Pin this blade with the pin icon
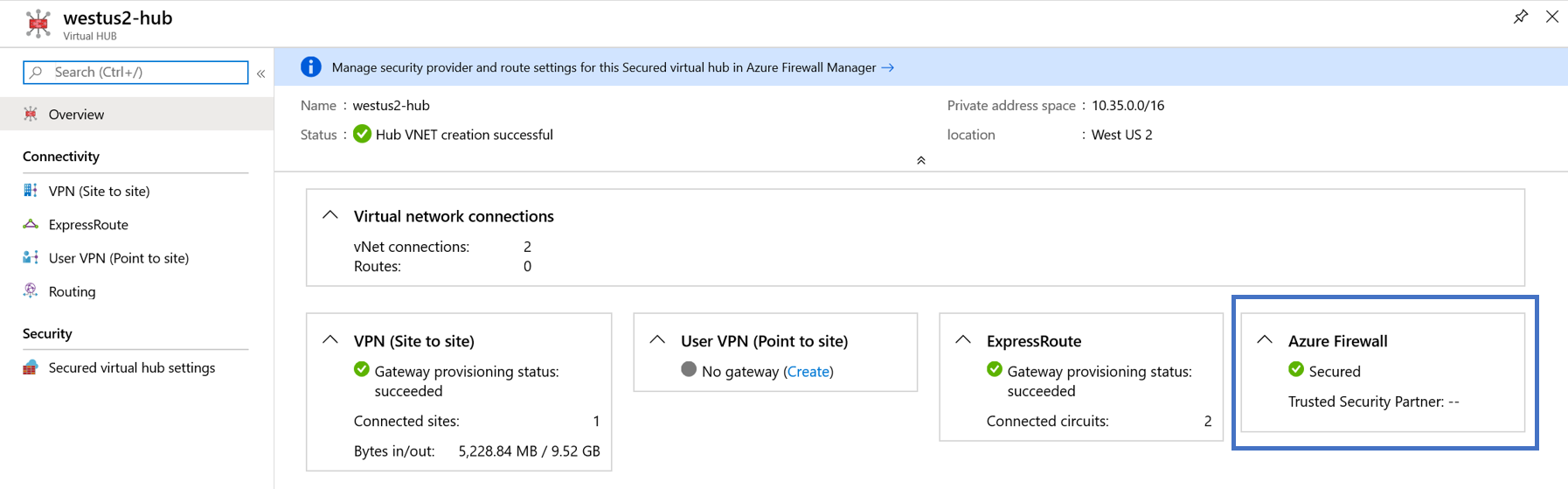The height and width of the screenshot is (489, 1568). point(1521,17)
